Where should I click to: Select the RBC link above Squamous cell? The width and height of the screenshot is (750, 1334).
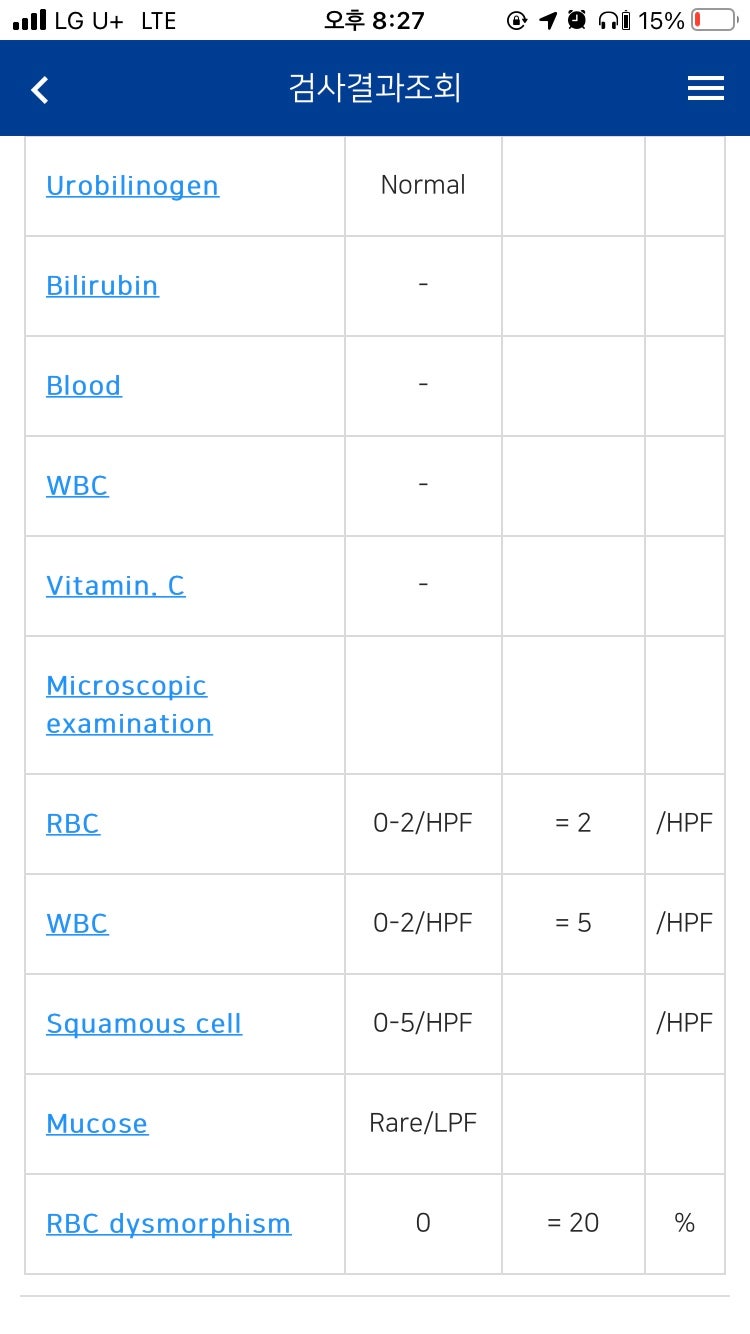[73, 824]
